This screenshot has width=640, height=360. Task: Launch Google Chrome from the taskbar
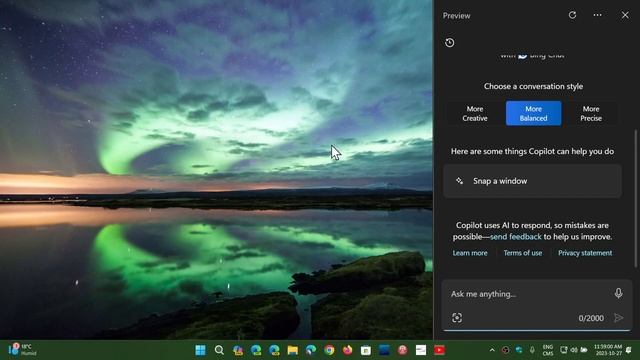329,350
